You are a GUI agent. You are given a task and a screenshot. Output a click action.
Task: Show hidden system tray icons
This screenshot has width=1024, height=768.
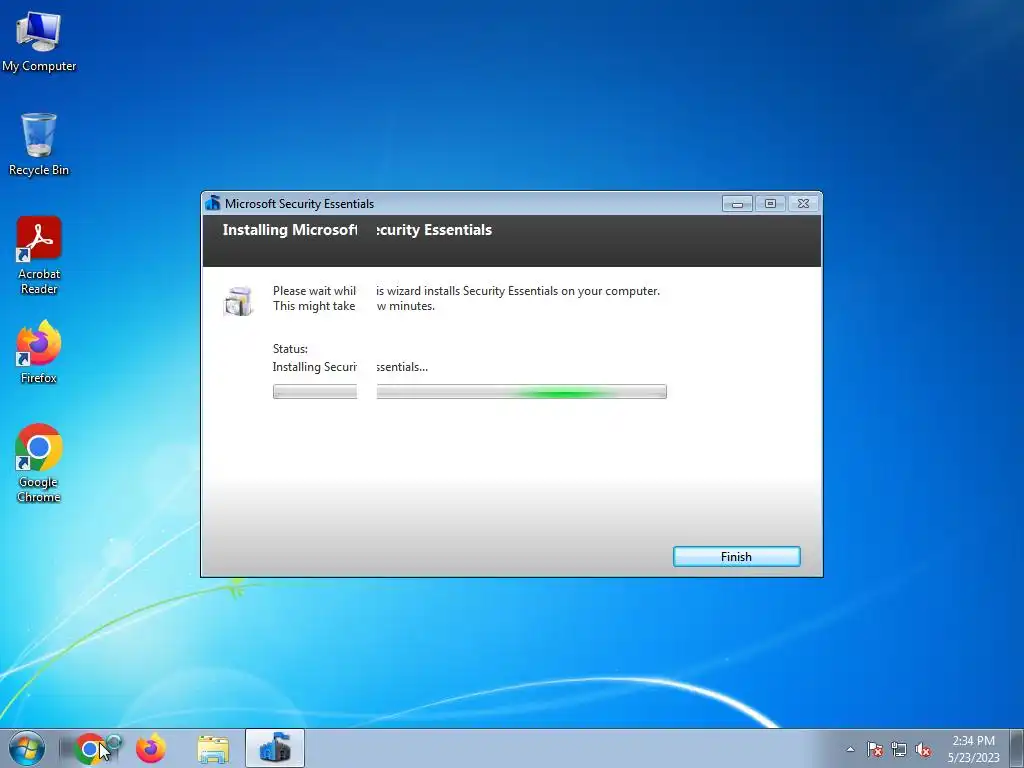click(x=850, y=749)
